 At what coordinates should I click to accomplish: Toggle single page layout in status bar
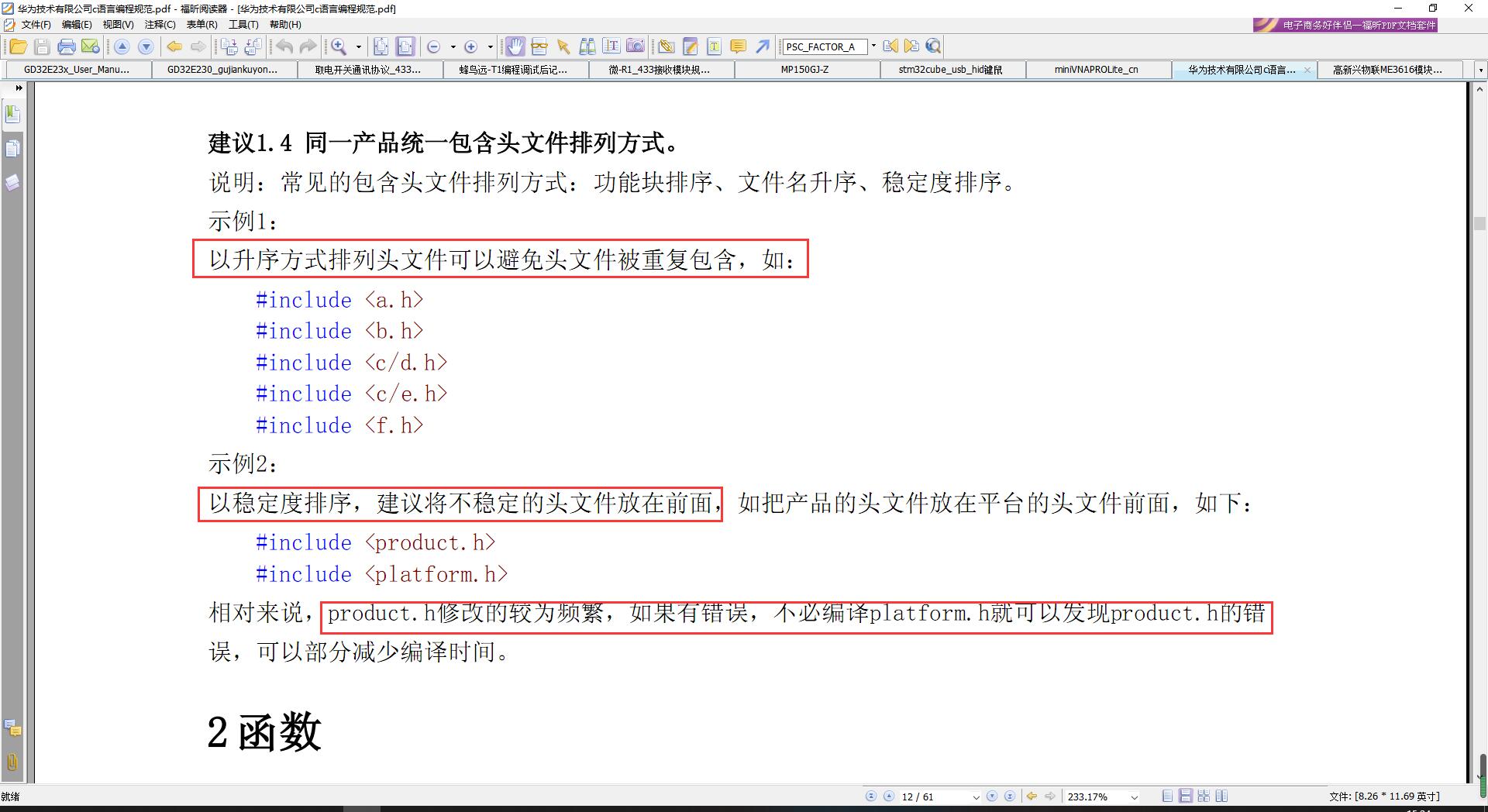click(x=1167, y=796)
